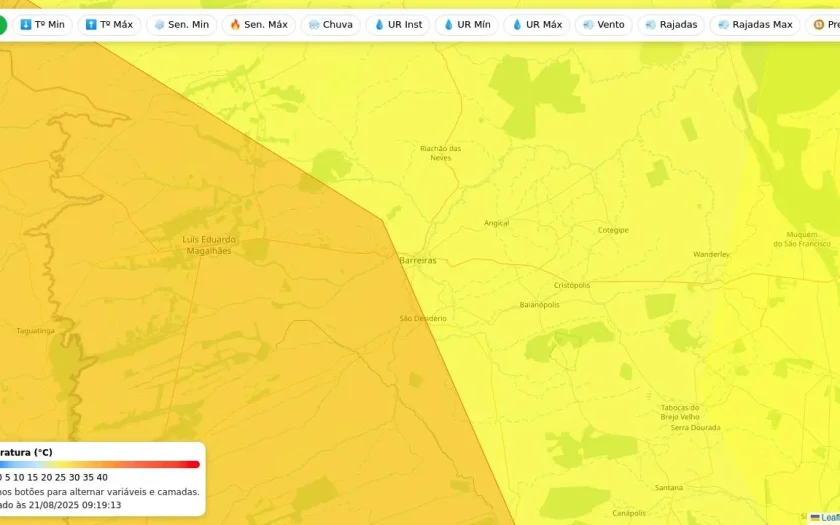Click the Cristópolis town label
This screenshot has height=525, width=840.
click(x=572, y=285)
